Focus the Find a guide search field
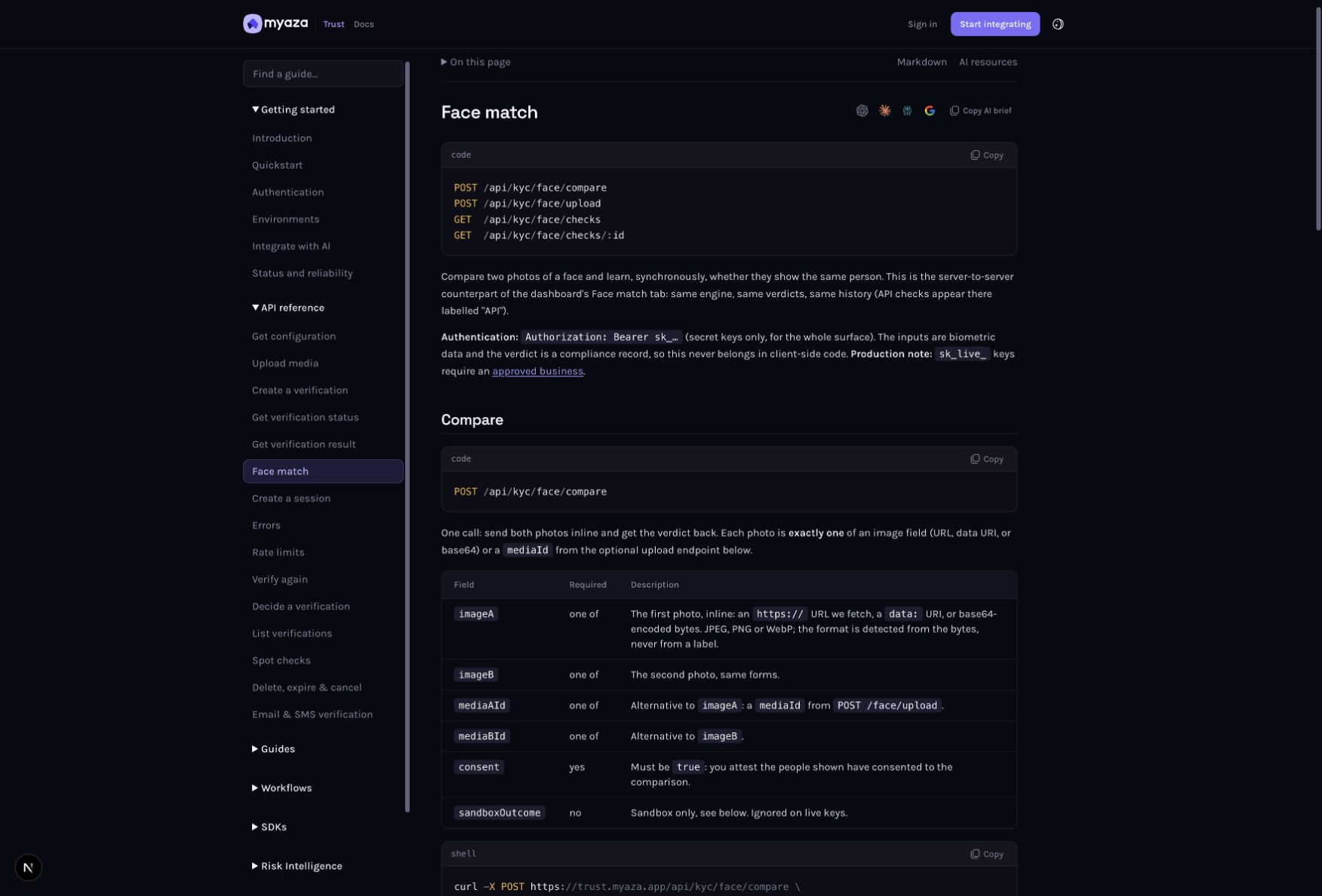 323,74
